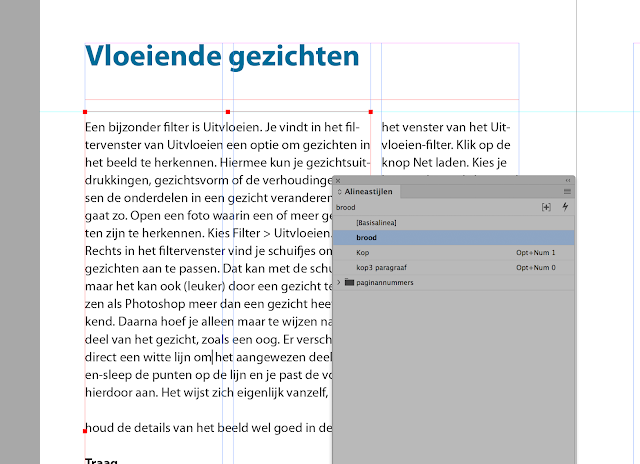This screenshot has width=640, height=464.
Task: Collapse the panel with double-arrow icon
Action: (568, 180)
